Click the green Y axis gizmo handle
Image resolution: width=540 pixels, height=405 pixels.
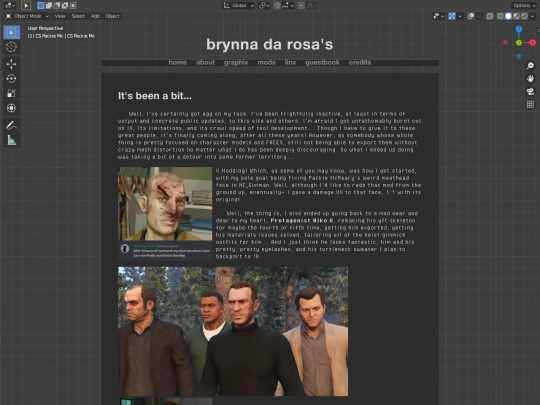[x=519, y=43]
